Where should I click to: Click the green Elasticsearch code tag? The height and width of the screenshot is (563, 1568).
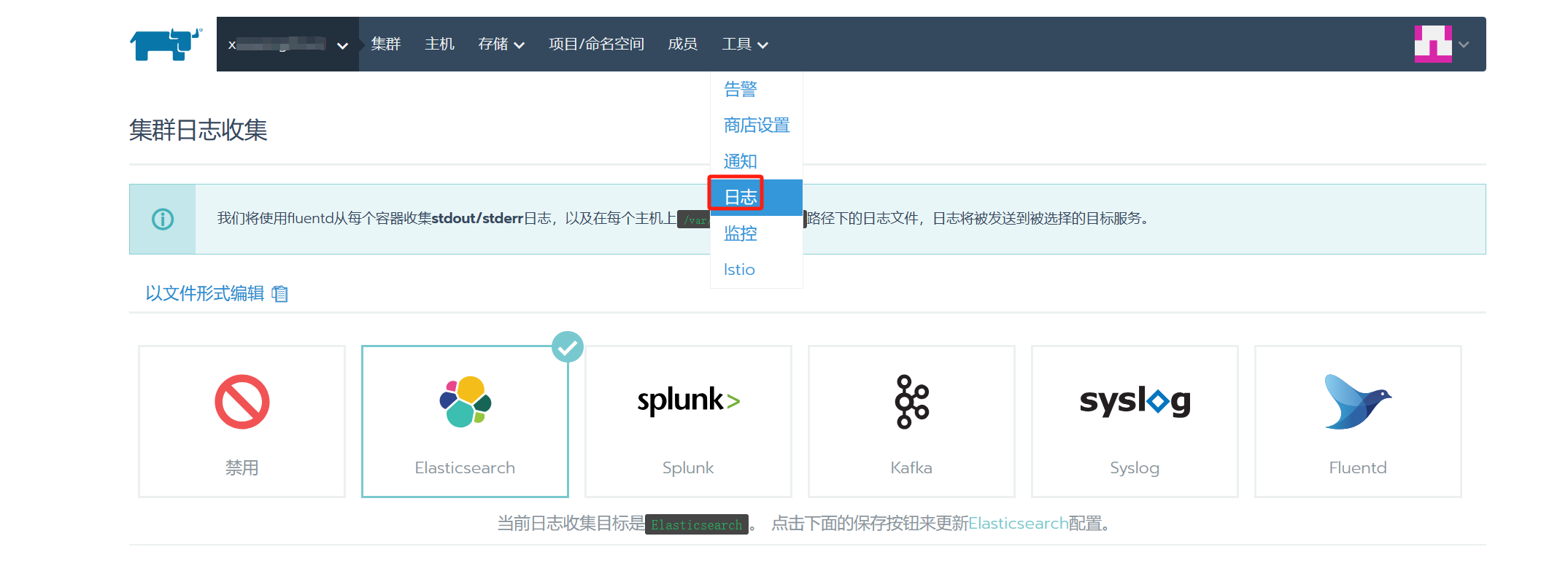[697, 524]
